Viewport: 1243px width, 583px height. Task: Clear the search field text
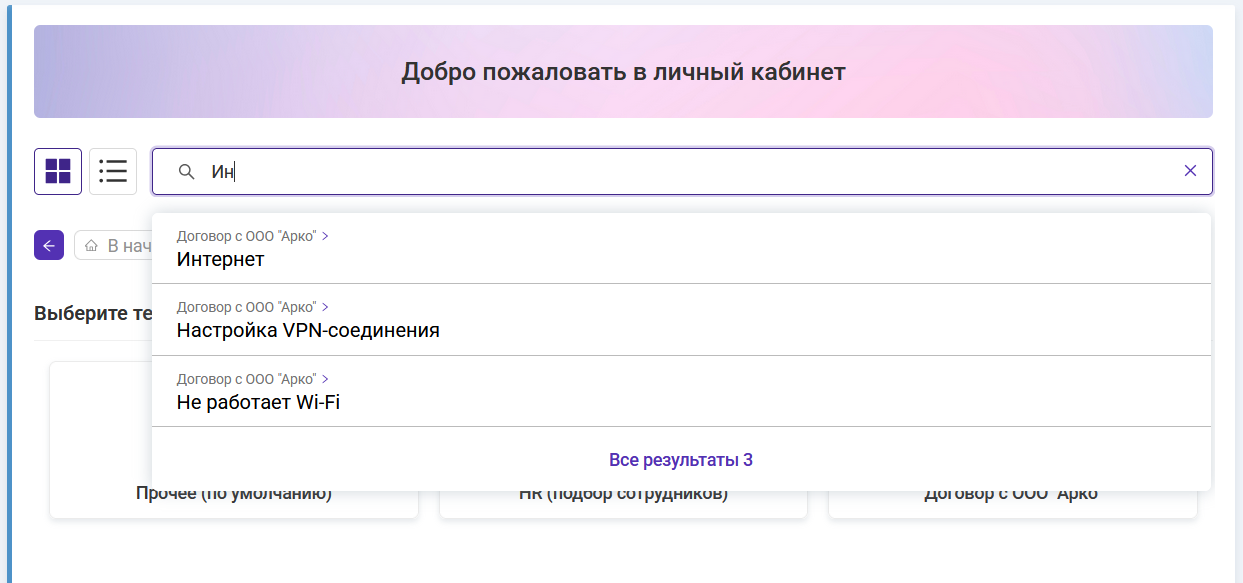(x=1190, y=171)
